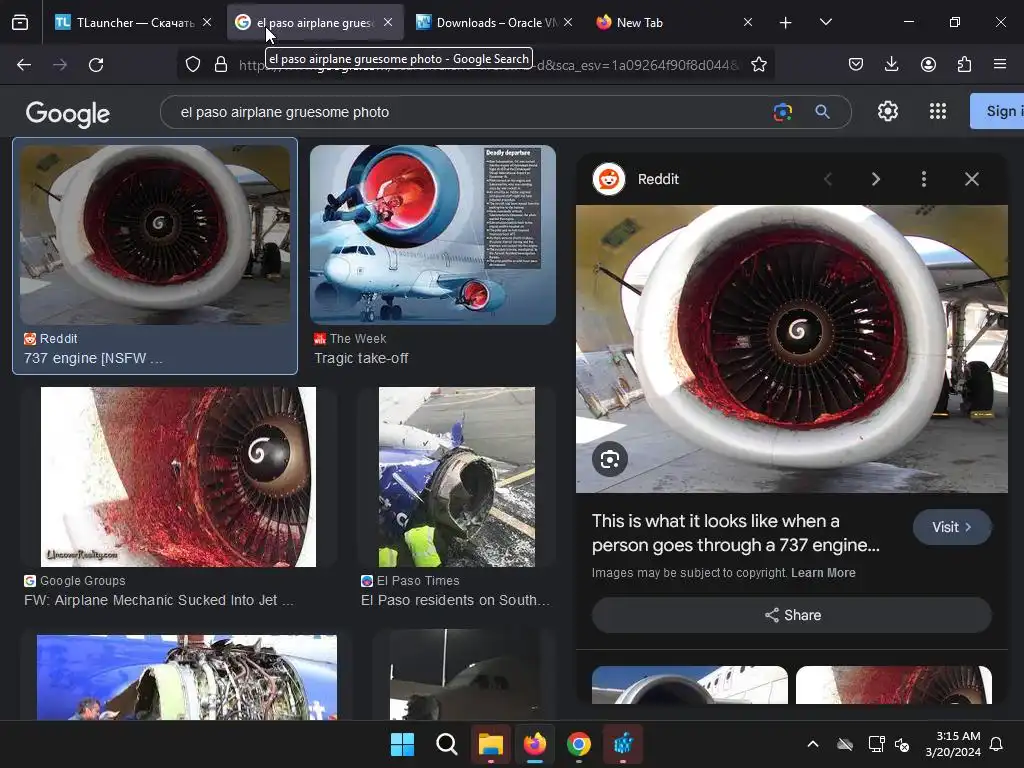Go forward with the forward arrow

60,65
